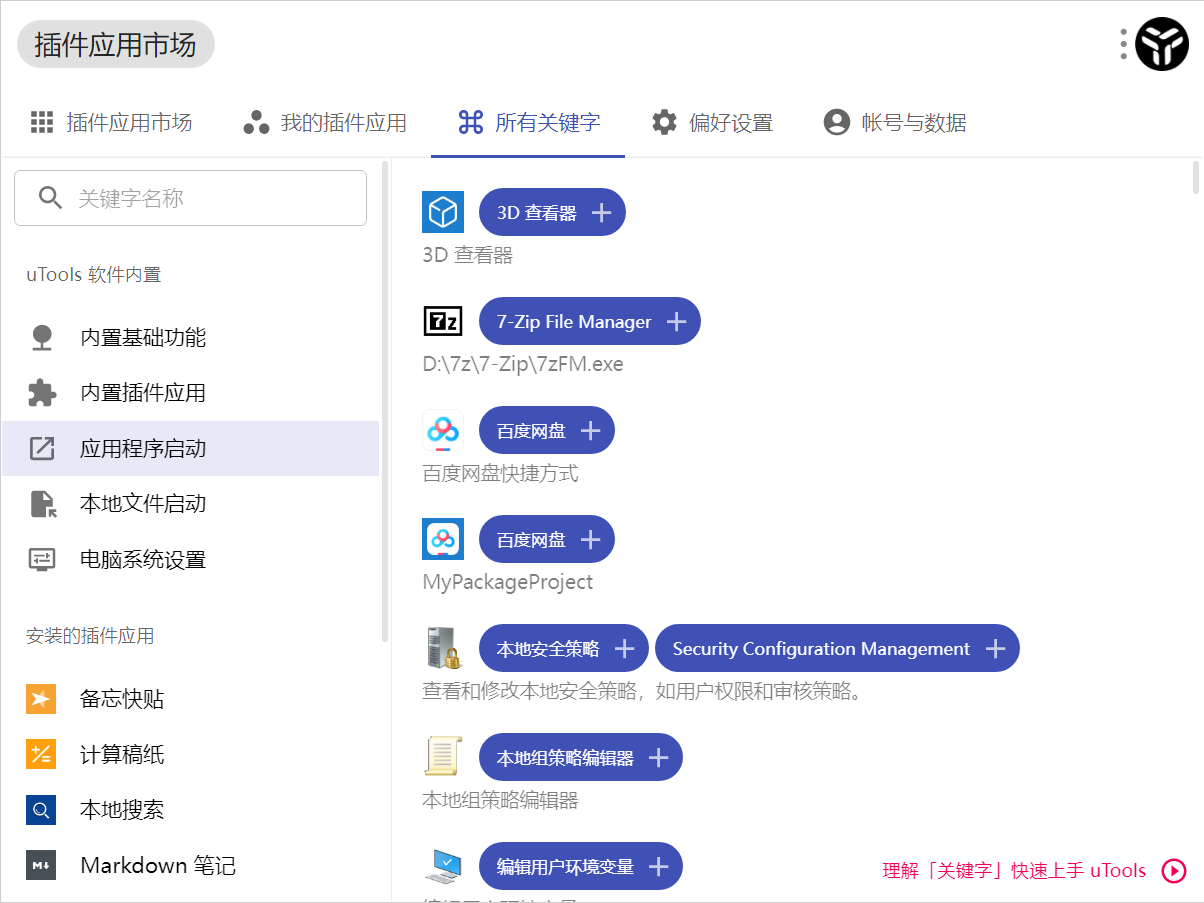1204x903 pixels.
Task: Open the vertical three-dot menu
Action: pyautogui.click(x=1123, y=44)
